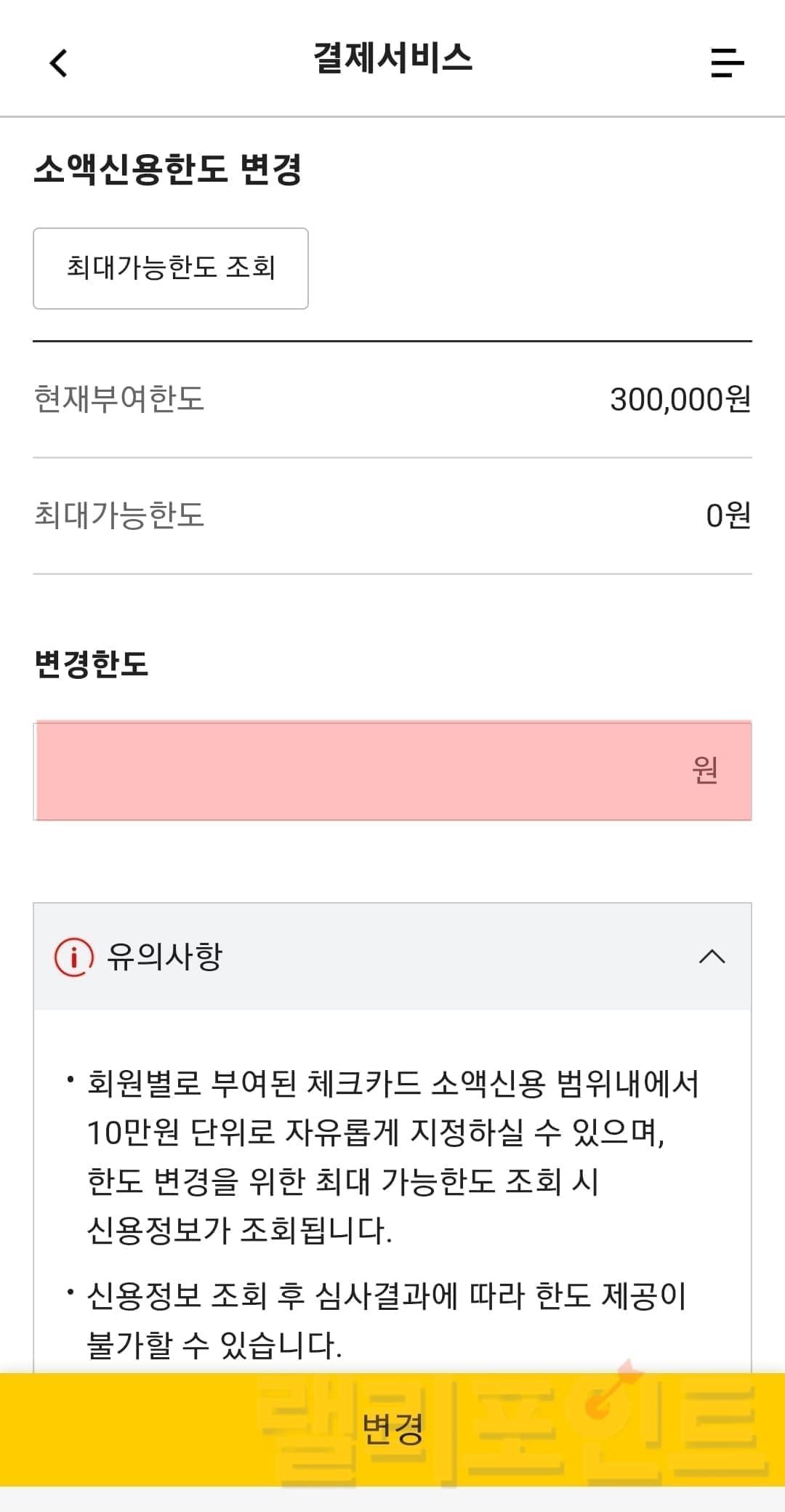Select the 최대가능한도 row label
Viewport: 785px width, 1512px height.
[x=119, y=515]
